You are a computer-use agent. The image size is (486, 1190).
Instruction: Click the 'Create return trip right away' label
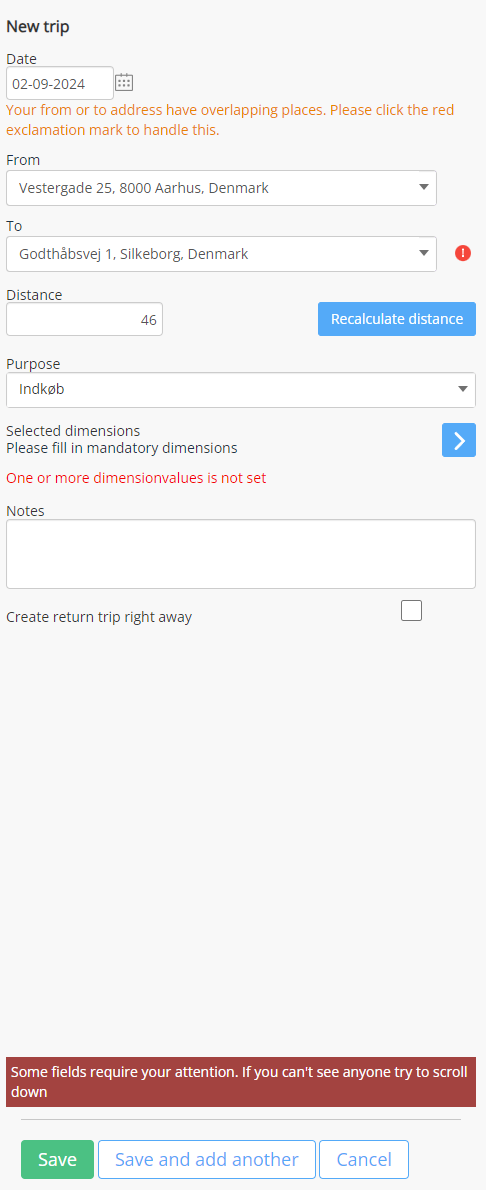(99, 617)
